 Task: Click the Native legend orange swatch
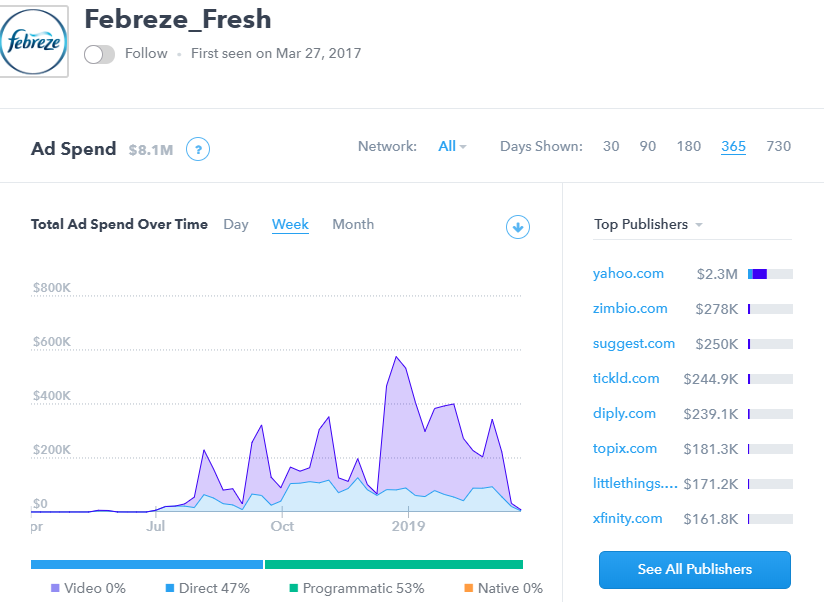[x=468, y=589]
